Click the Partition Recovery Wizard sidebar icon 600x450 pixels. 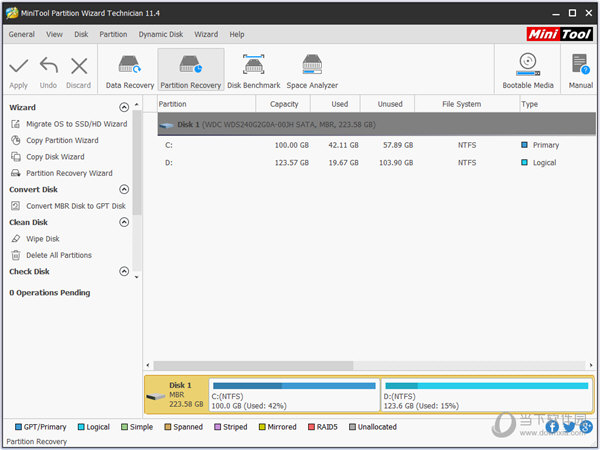click(x=16, y=173)
